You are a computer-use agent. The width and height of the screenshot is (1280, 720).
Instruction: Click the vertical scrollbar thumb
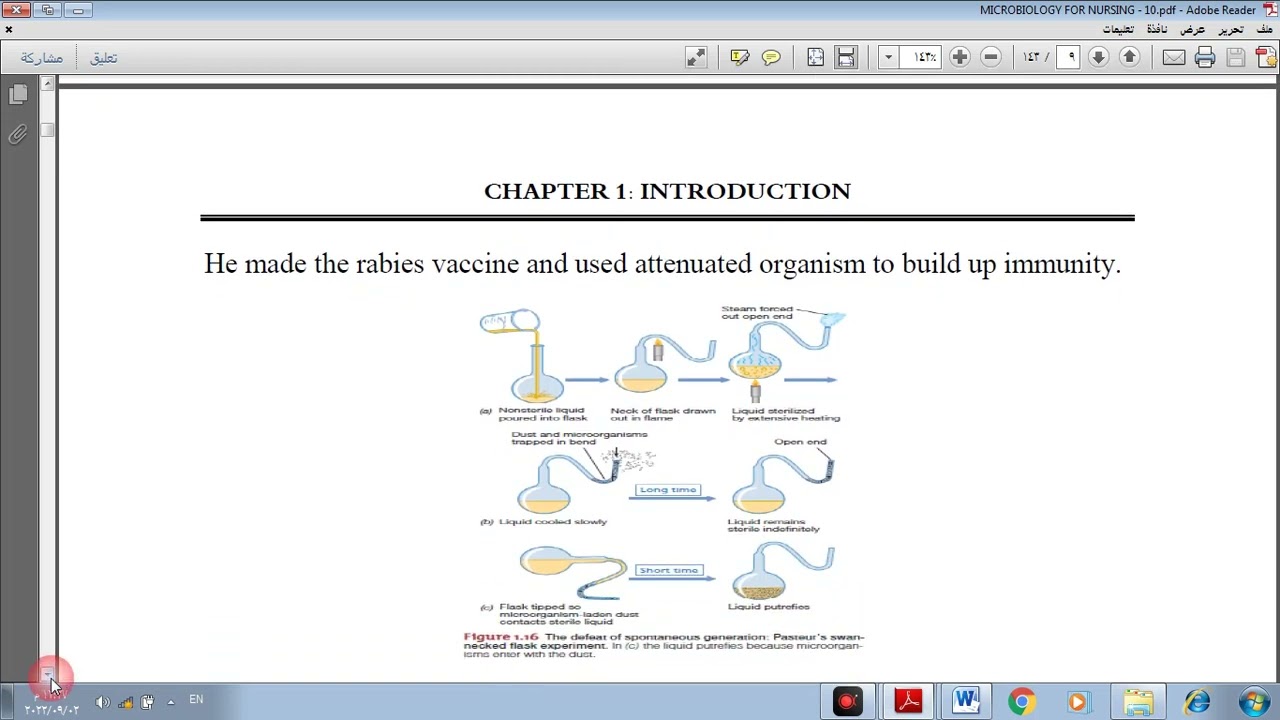47,130
